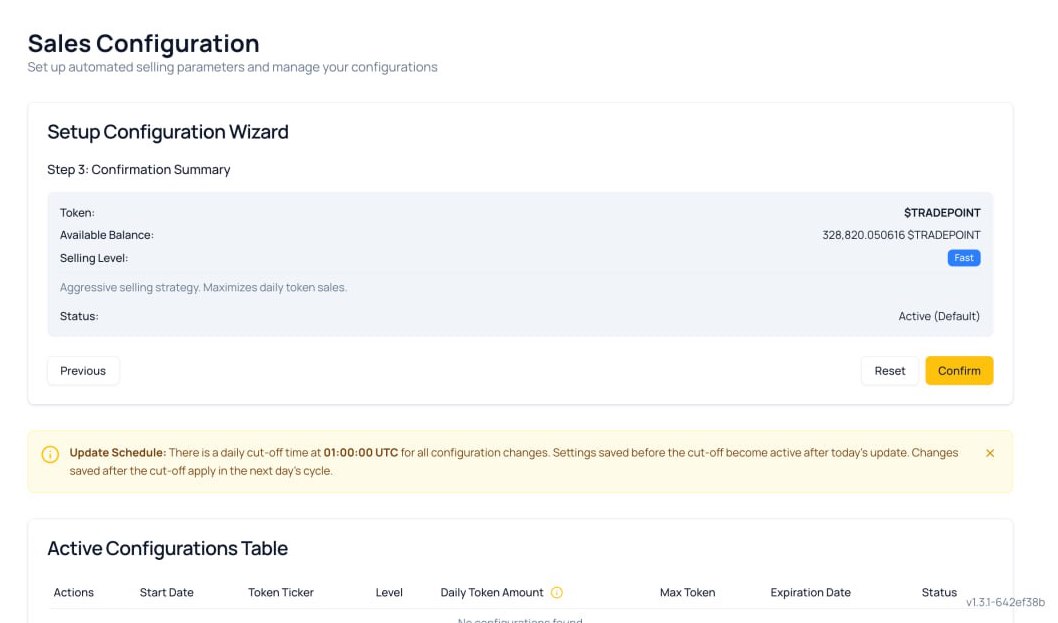This screenshot has height=623, width=1058.
Task: Click the 01:00:00 UTC cut-off time text
Action: 360,452
